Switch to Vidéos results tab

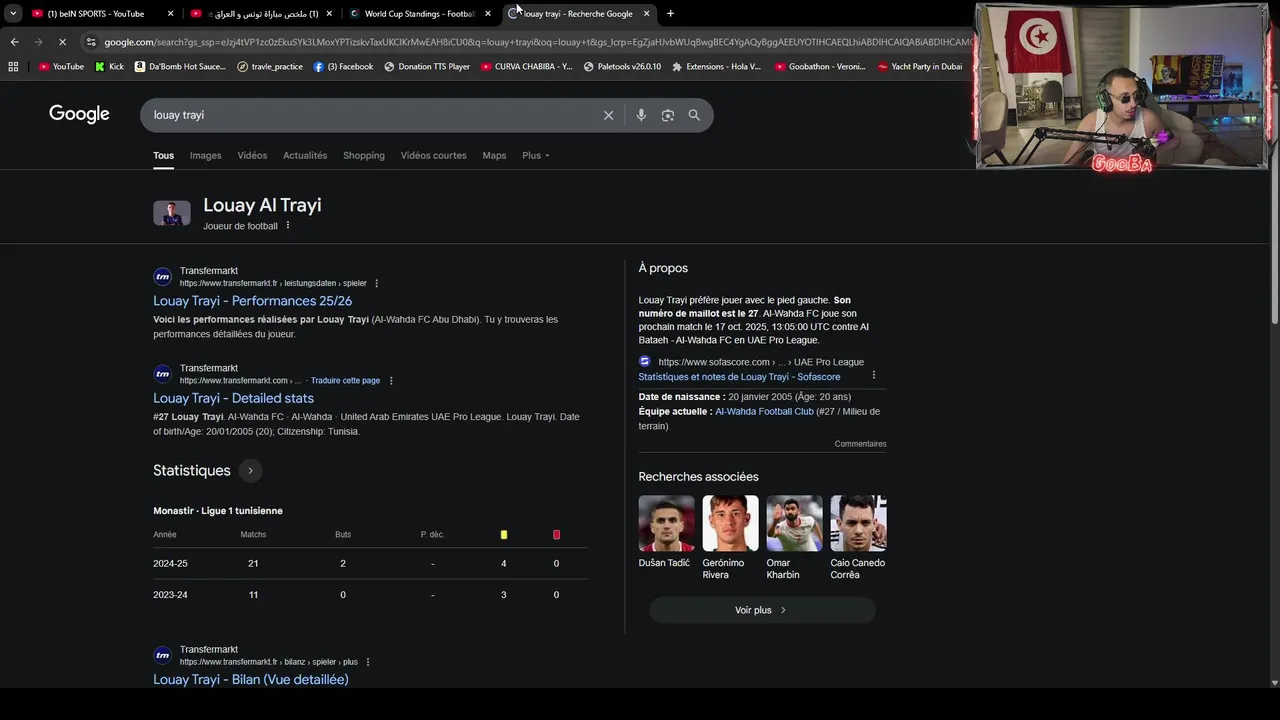pos(252,155)
